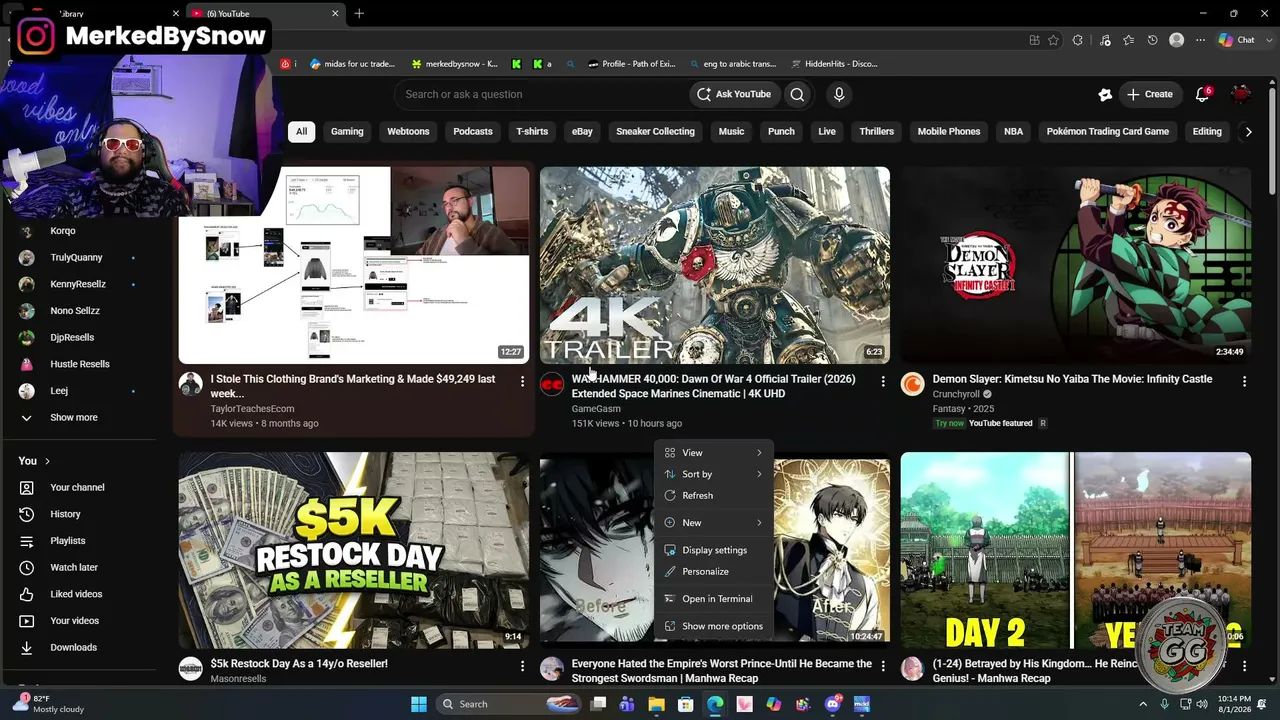Image resolution: width=1280 pixels, height=720 pixels.
Task: Open the Demon Slayer Infinity Castle thumbnail
Action: point(1076,265)
